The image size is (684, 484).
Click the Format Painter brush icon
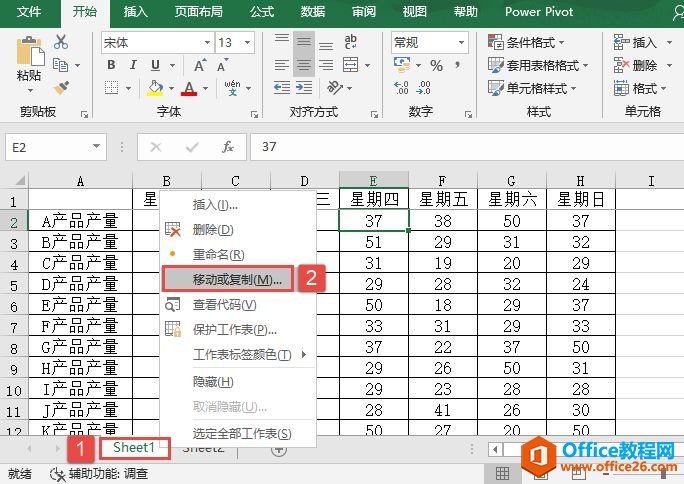click(x=61, y=88)
